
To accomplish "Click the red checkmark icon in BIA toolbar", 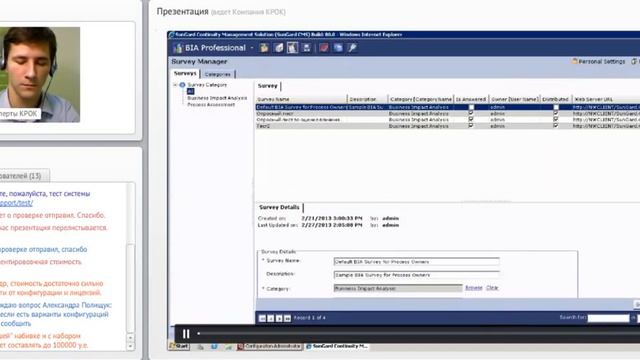I will click(324, 48).
